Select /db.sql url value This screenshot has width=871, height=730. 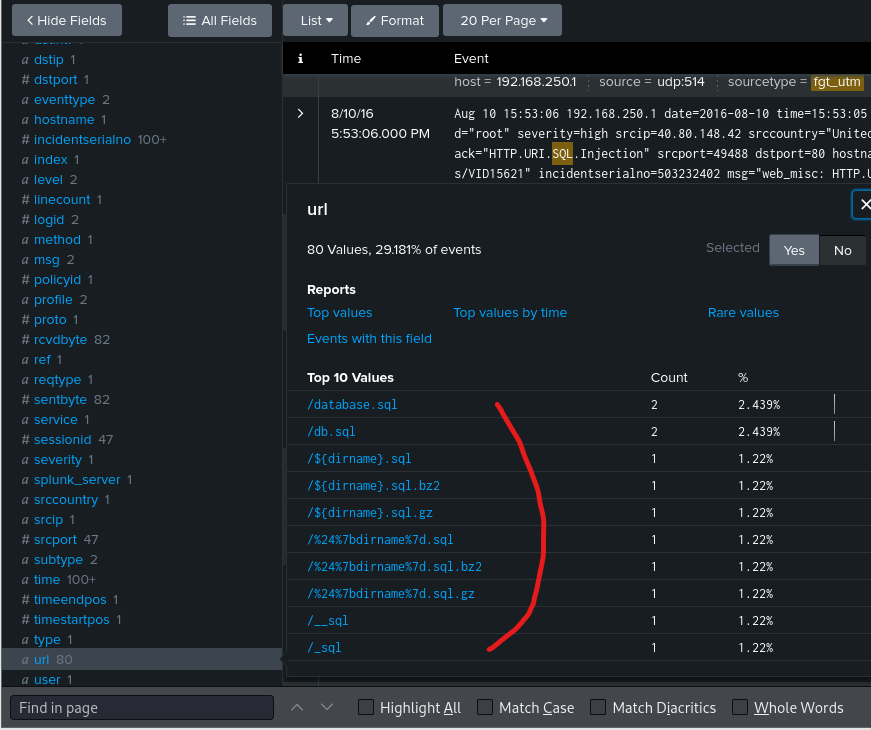click(x=331, y=432)
